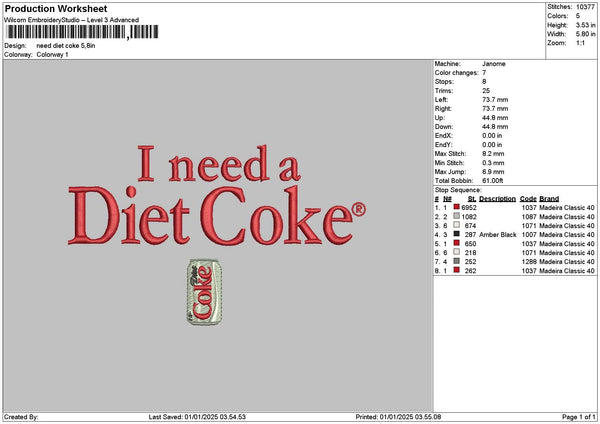Click the 'Created By:' footer label
The image size is (600, 424).
(21, 417)
